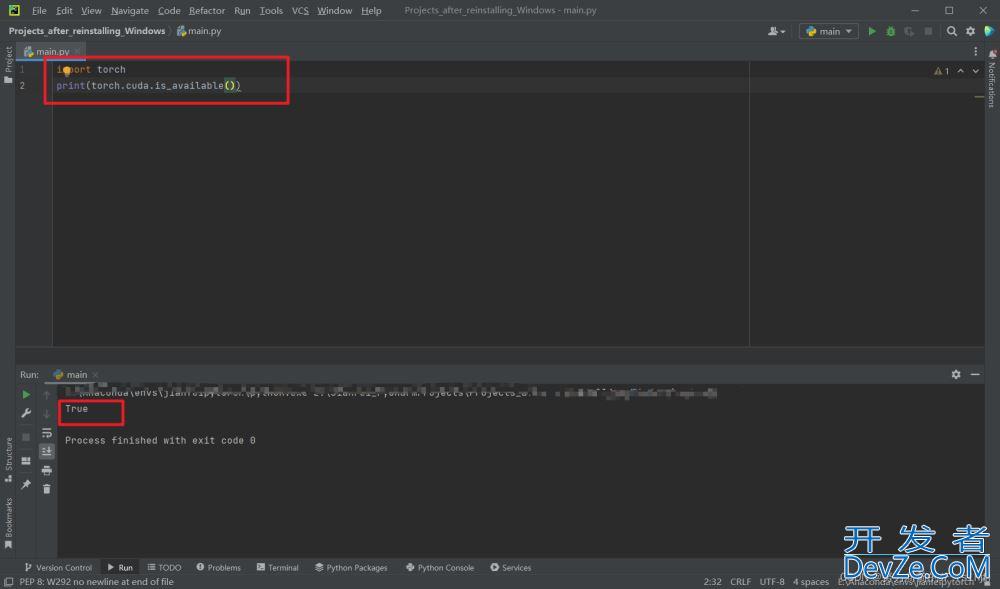Viewport: 1000px width, 589px height.
Task: Click down the stack trace arrow
Action: click(x=47, y=414)
